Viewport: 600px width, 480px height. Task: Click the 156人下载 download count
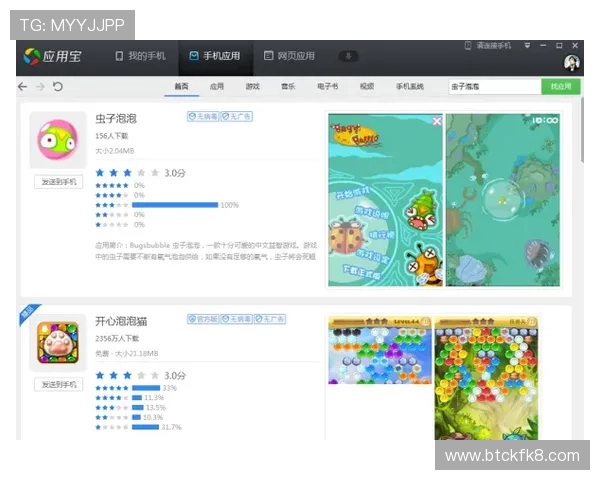(111, 136)
